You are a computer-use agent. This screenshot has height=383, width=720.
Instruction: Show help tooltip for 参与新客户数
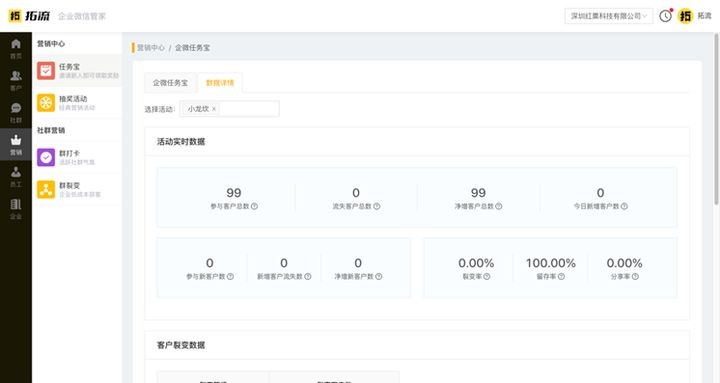coord(231,276)
